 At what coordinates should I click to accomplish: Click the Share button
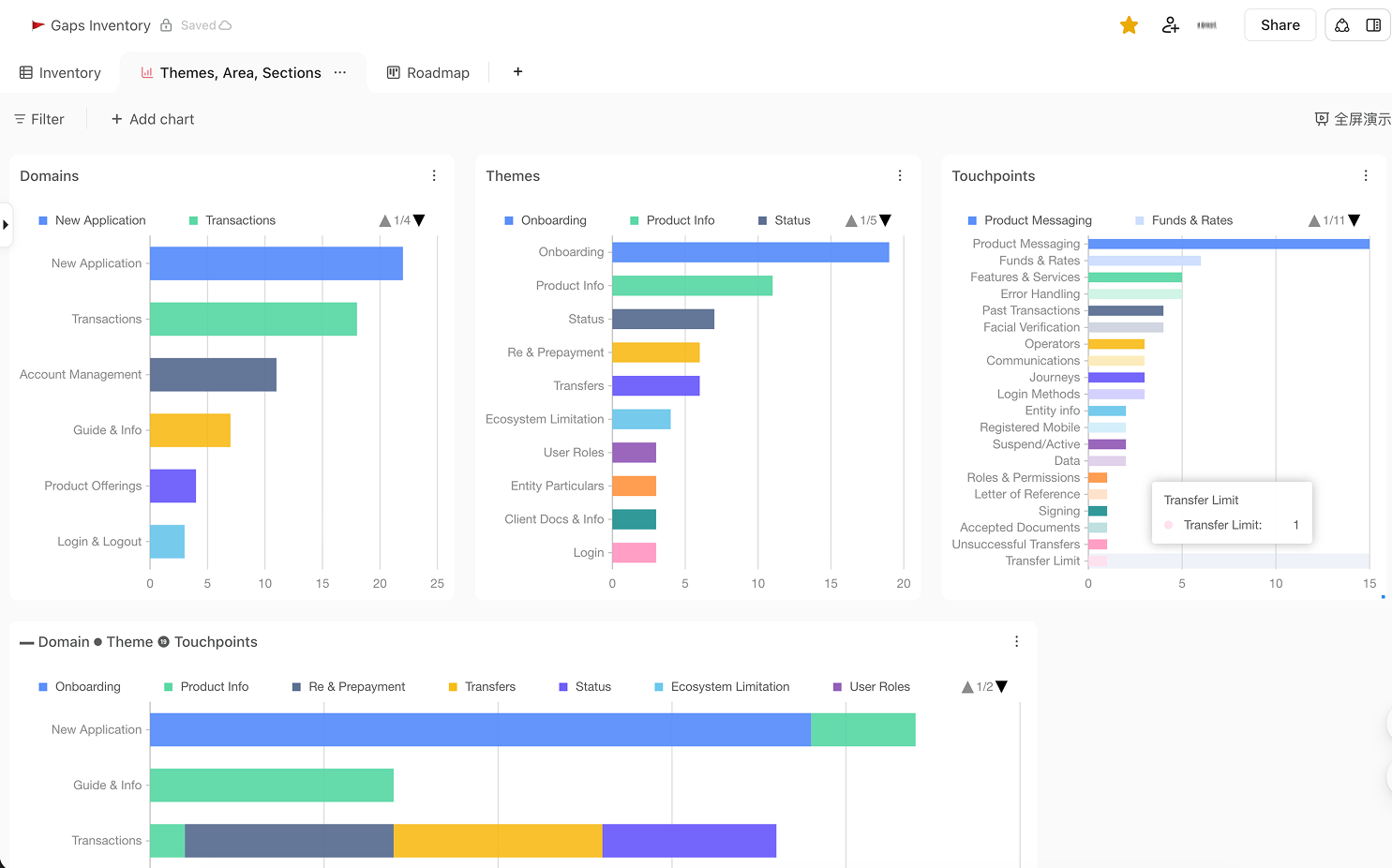[1280, 25]
